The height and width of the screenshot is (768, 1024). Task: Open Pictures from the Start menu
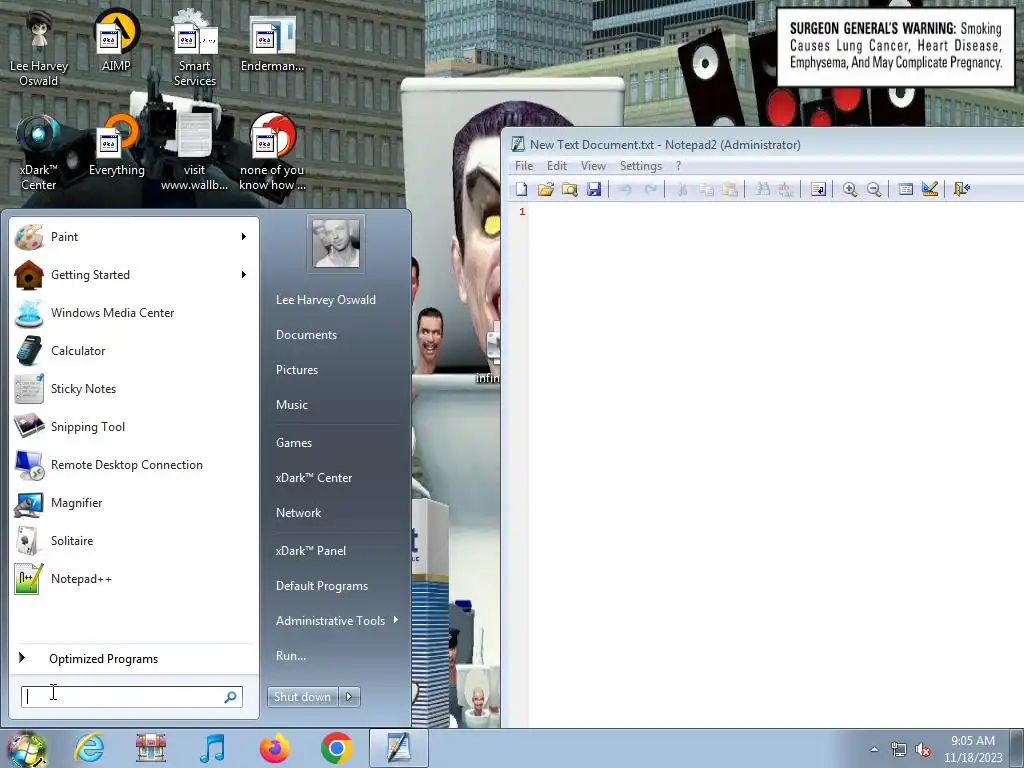(297, 370)
